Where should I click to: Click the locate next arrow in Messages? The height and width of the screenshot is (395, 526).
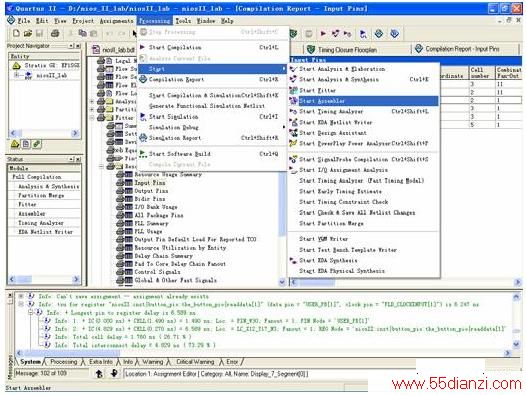(114, 374)
